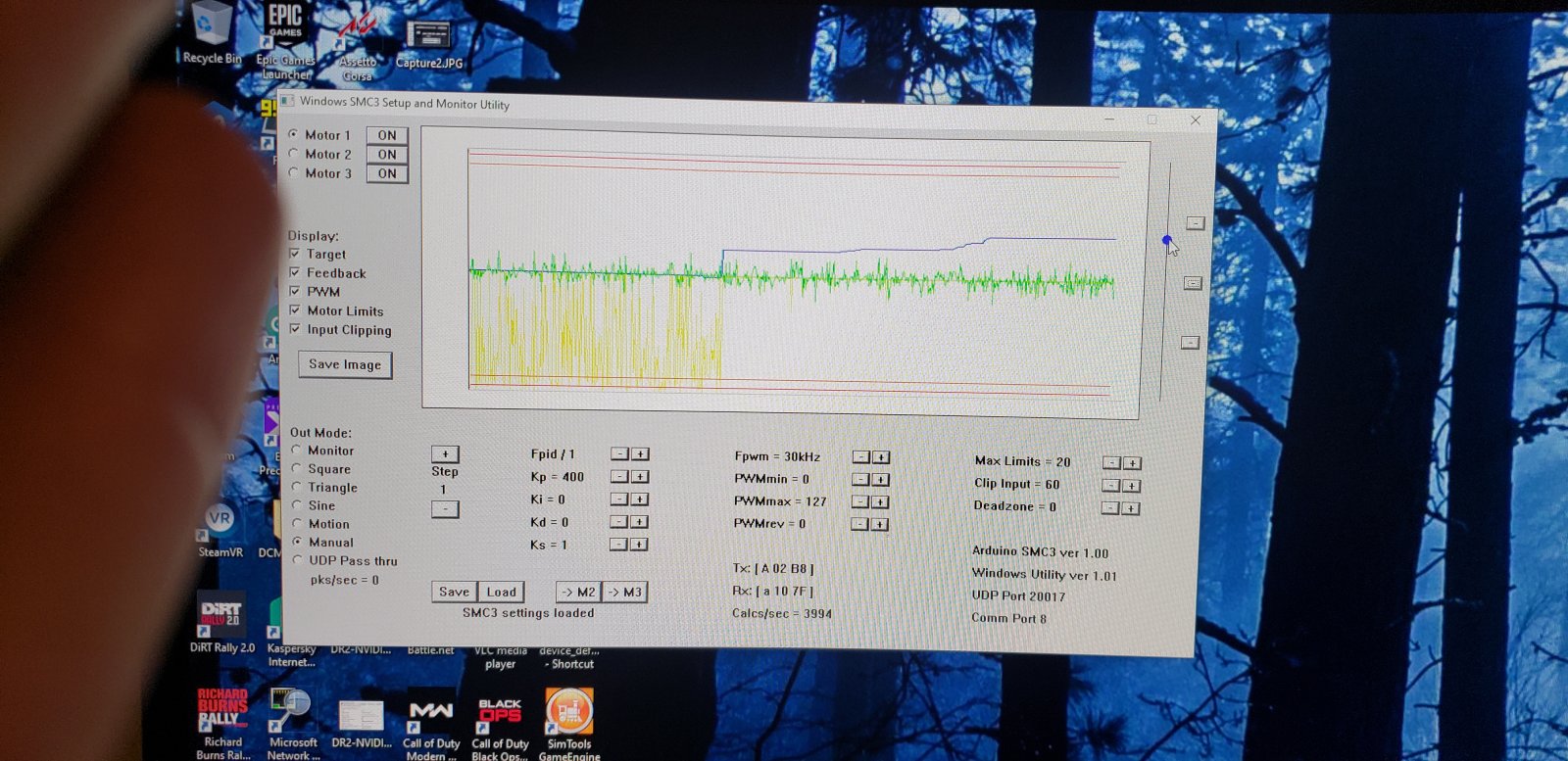Select the Motor 2 radio button
The height and width of the screenshot is (761, 1568).
tap(295, 154)
